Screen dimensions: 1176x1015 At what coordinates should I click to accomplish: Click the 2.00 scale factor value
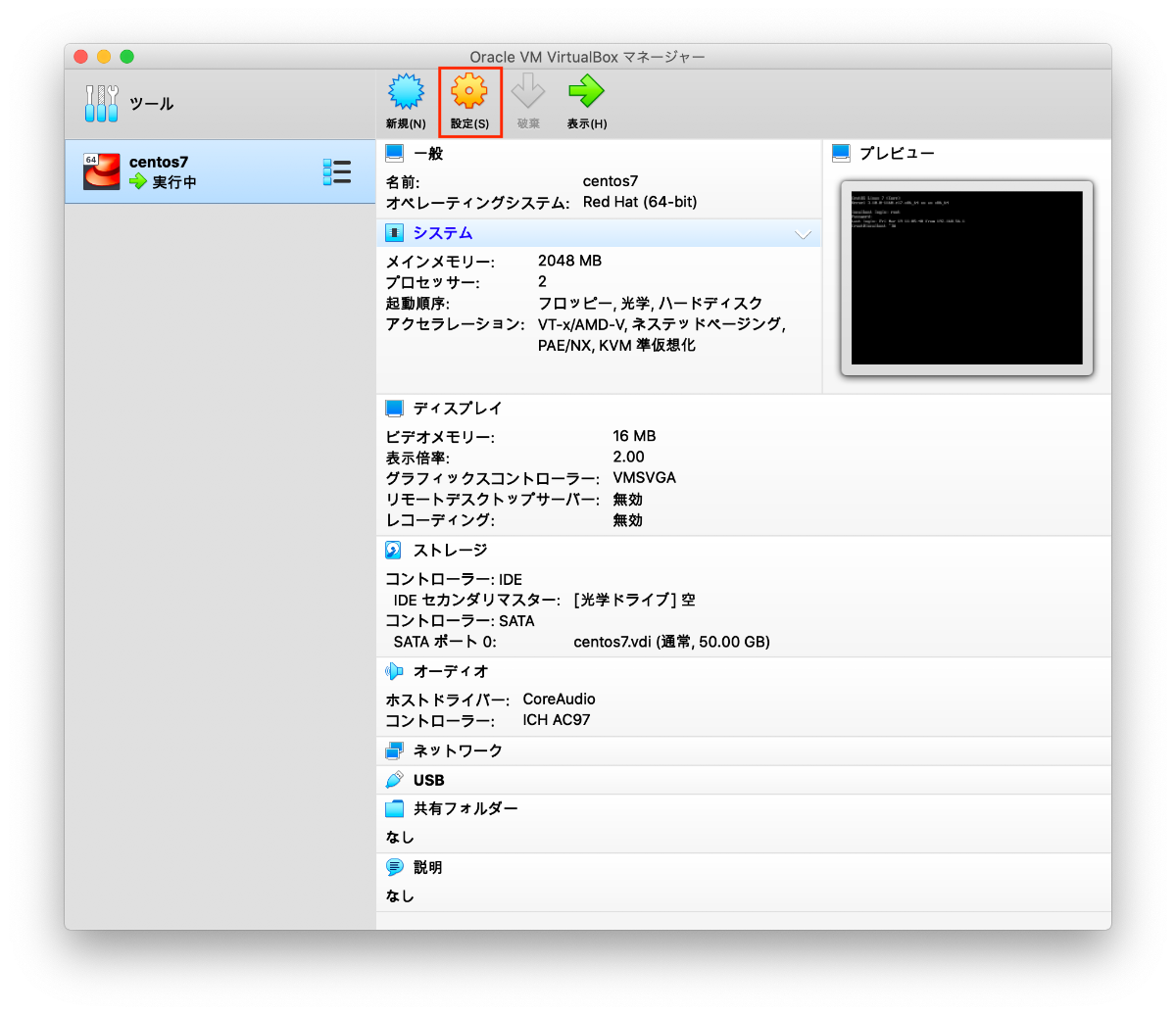coord(628,458)
